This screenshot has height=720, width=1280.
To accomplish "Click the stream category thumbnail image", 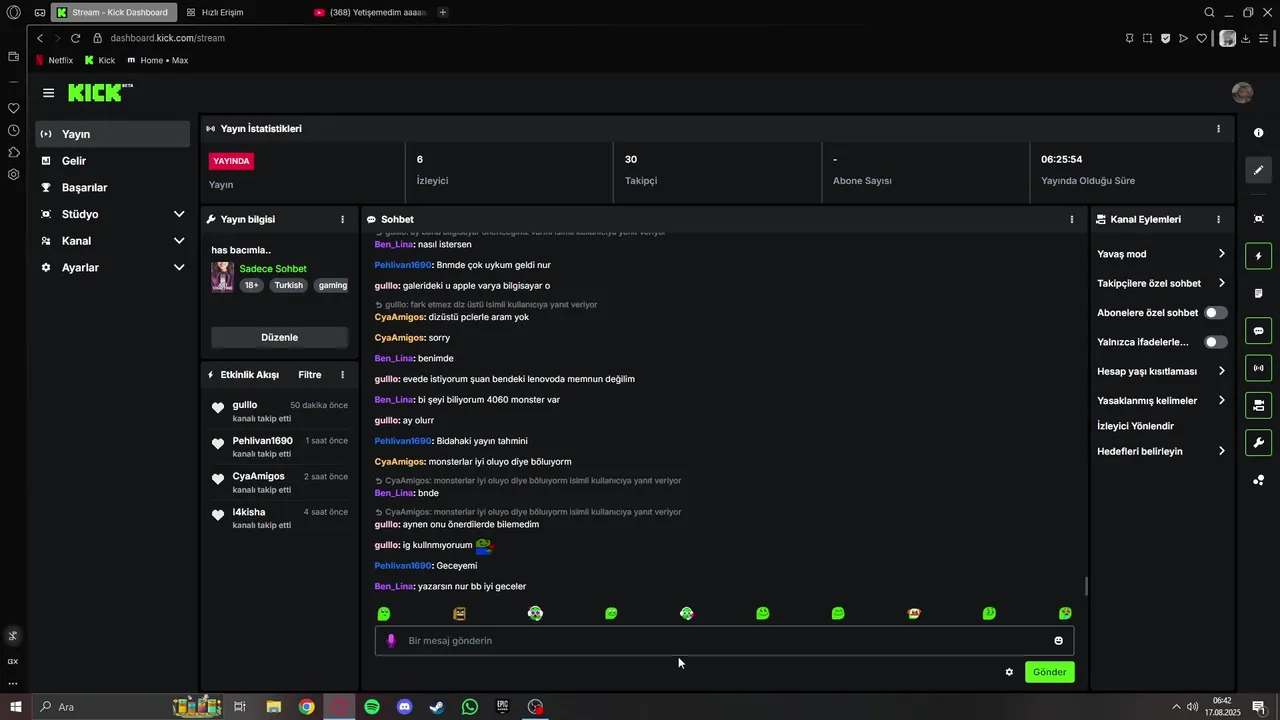I will (222, 277).
